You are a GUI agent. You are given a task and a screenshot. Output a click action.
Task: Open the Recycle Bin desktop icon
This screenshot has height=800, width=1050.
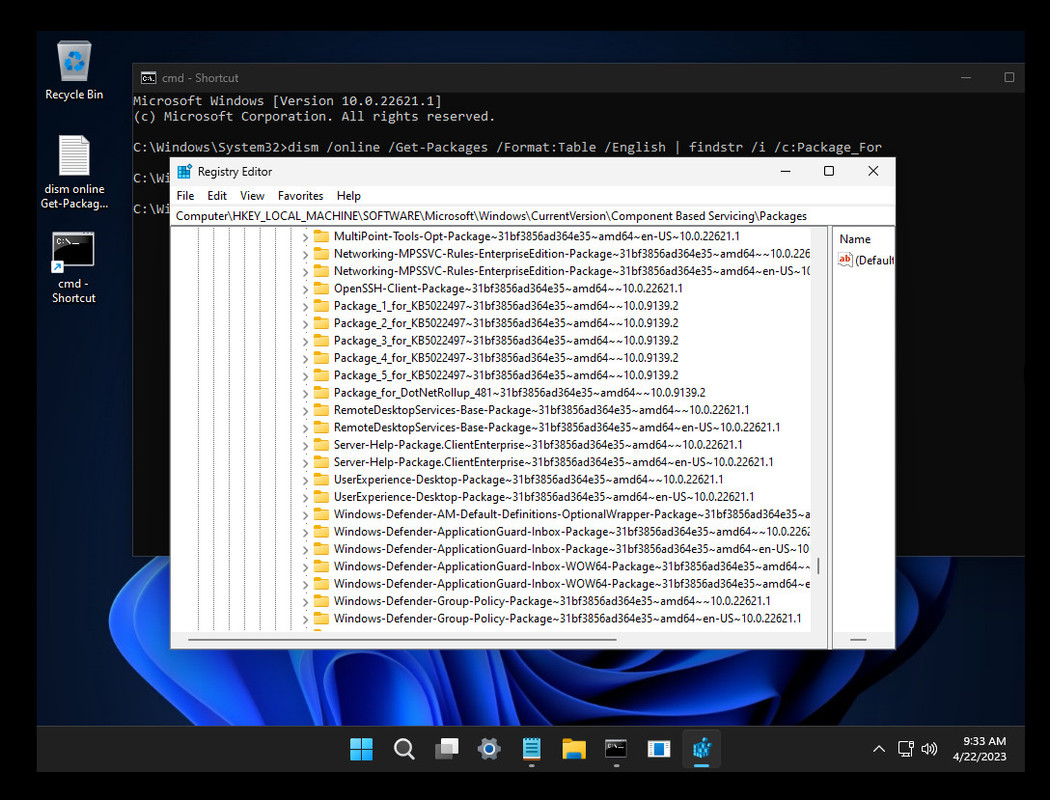(x=74, y=70)
